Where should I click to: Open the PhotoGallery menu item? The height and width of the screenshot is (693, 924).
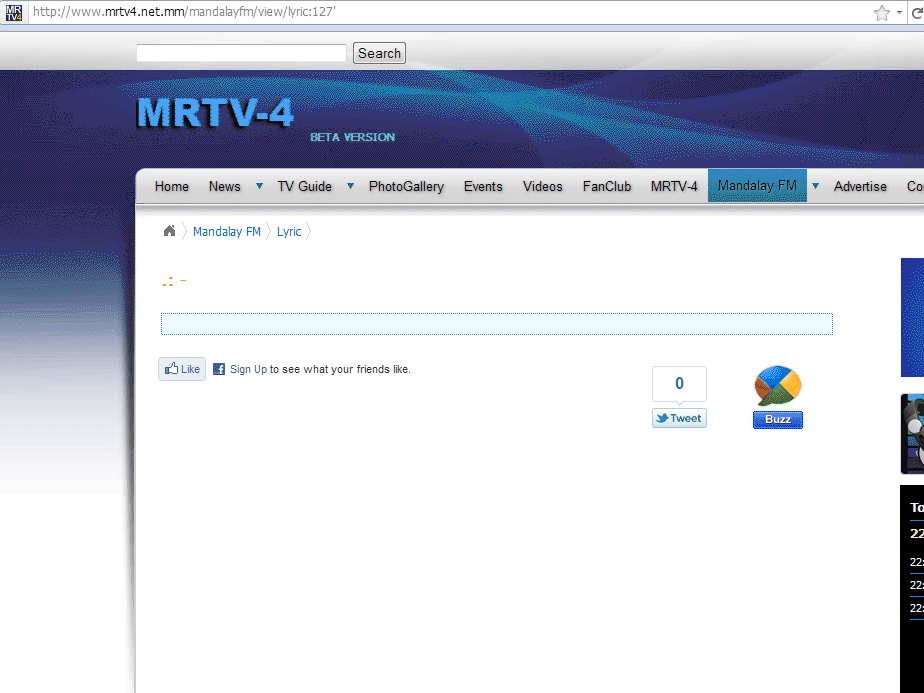(406, 186)
